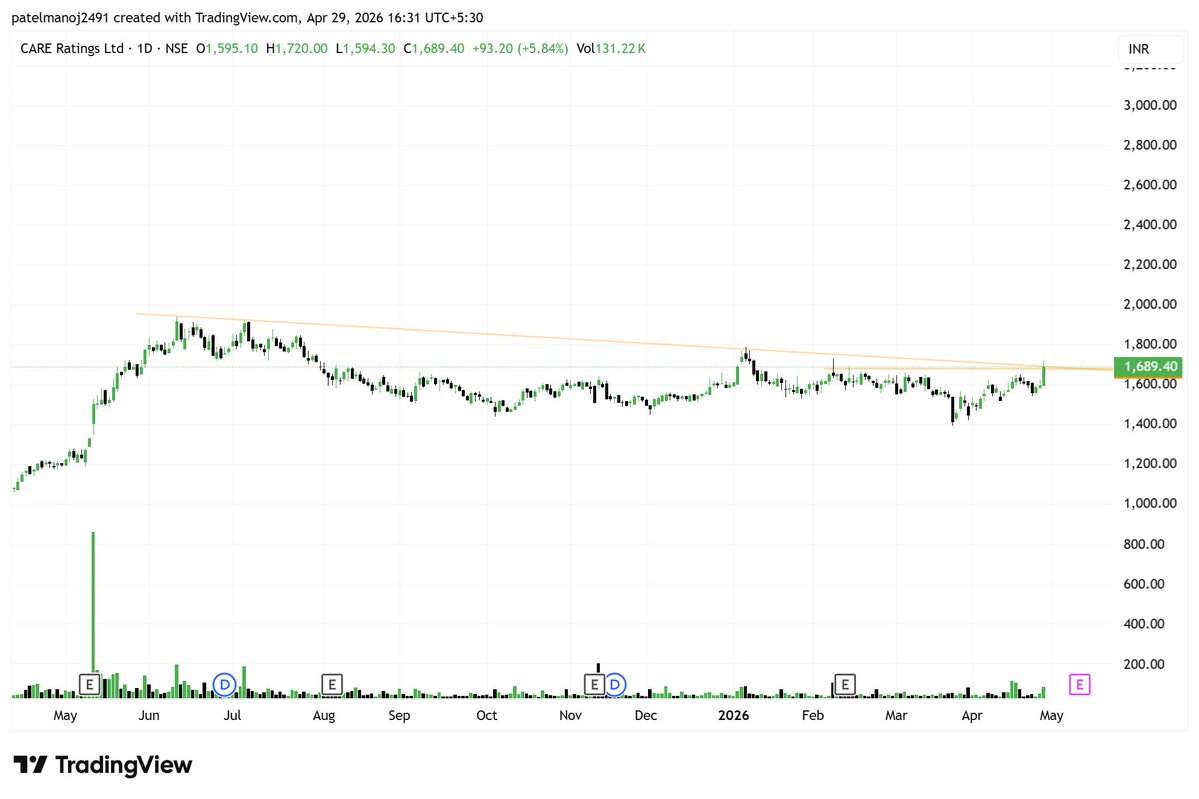Click the 2026 label on time axis
This screenshot has width=1199, height=799.
click(735, 716)
